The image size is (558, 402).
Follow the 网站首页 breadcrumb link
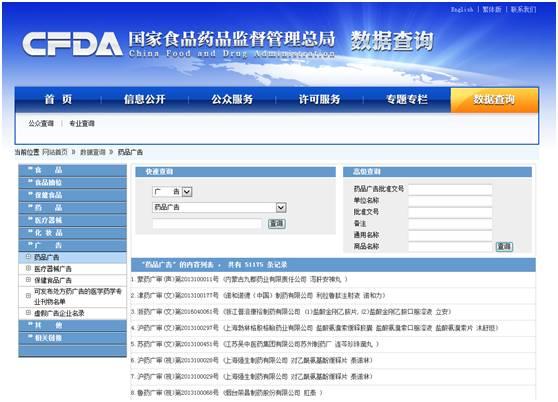coord(55,152)
